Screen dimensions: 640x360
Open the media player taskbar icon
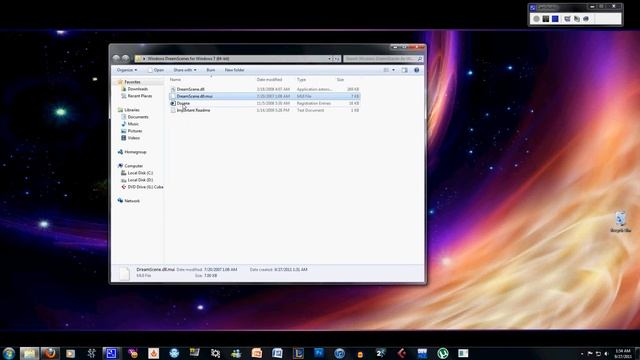coord(71,353)
